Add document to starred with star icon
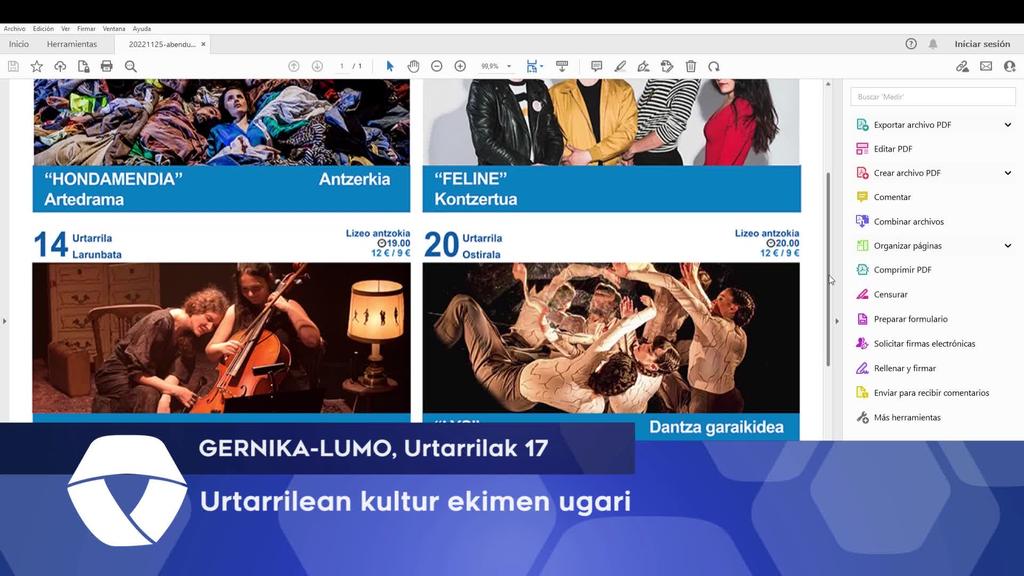This screenshot has width=1024, height=576. 37,66
